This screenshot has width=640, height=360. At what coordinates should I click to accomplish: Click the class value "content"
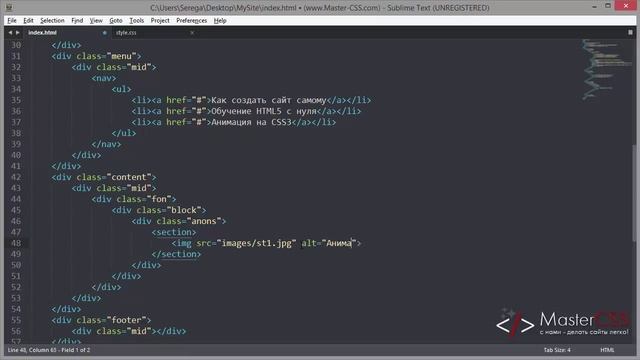[x=129, y=177]
